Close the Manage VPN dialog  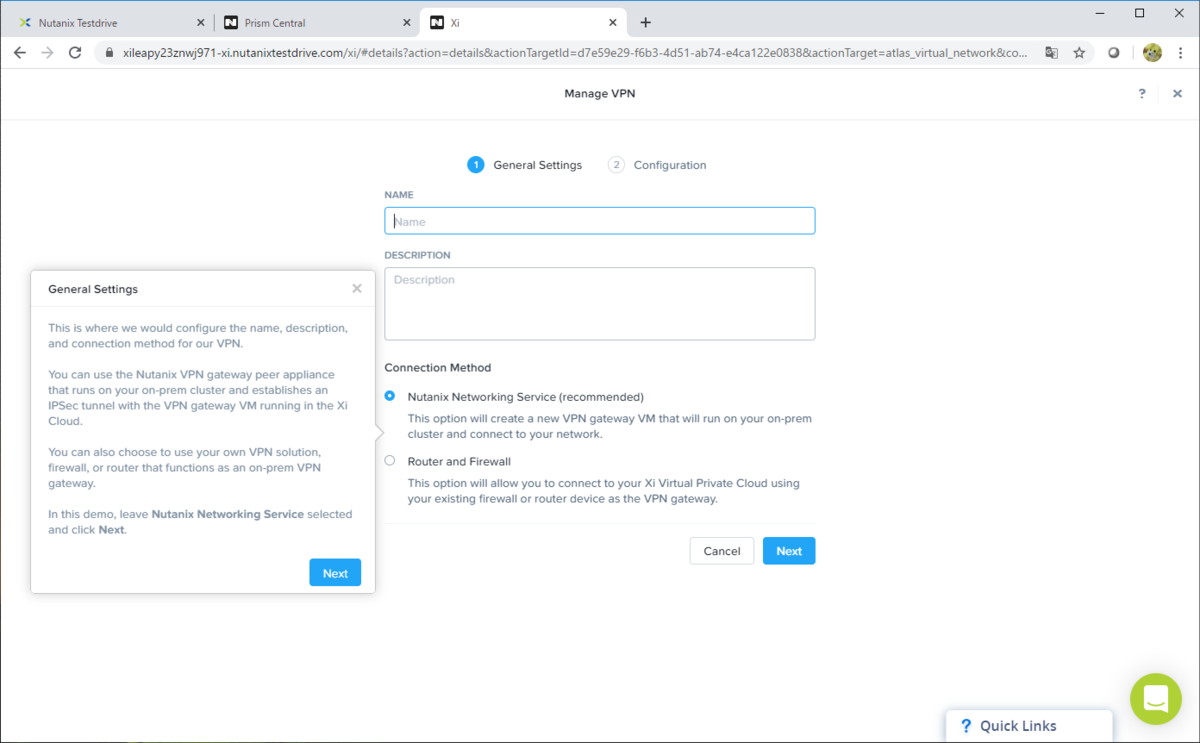[x=1177, y=94]
